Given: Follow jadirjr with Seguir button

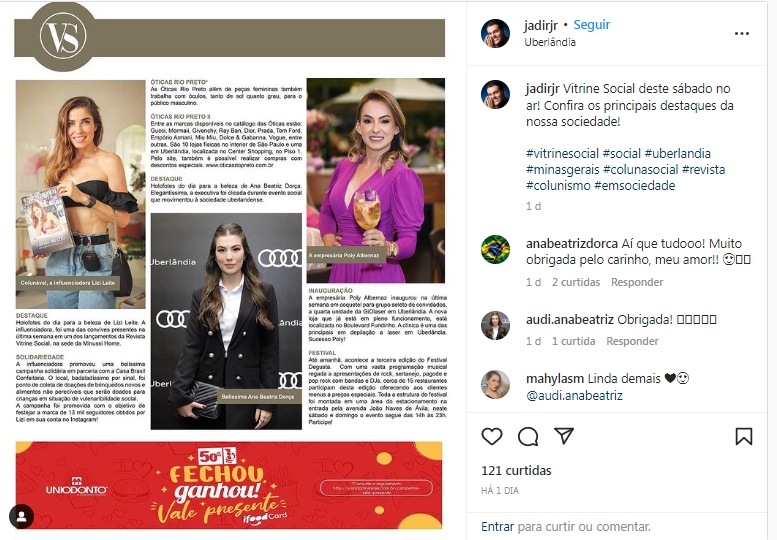Looking at the screenshot, I should tap(592, 25).
